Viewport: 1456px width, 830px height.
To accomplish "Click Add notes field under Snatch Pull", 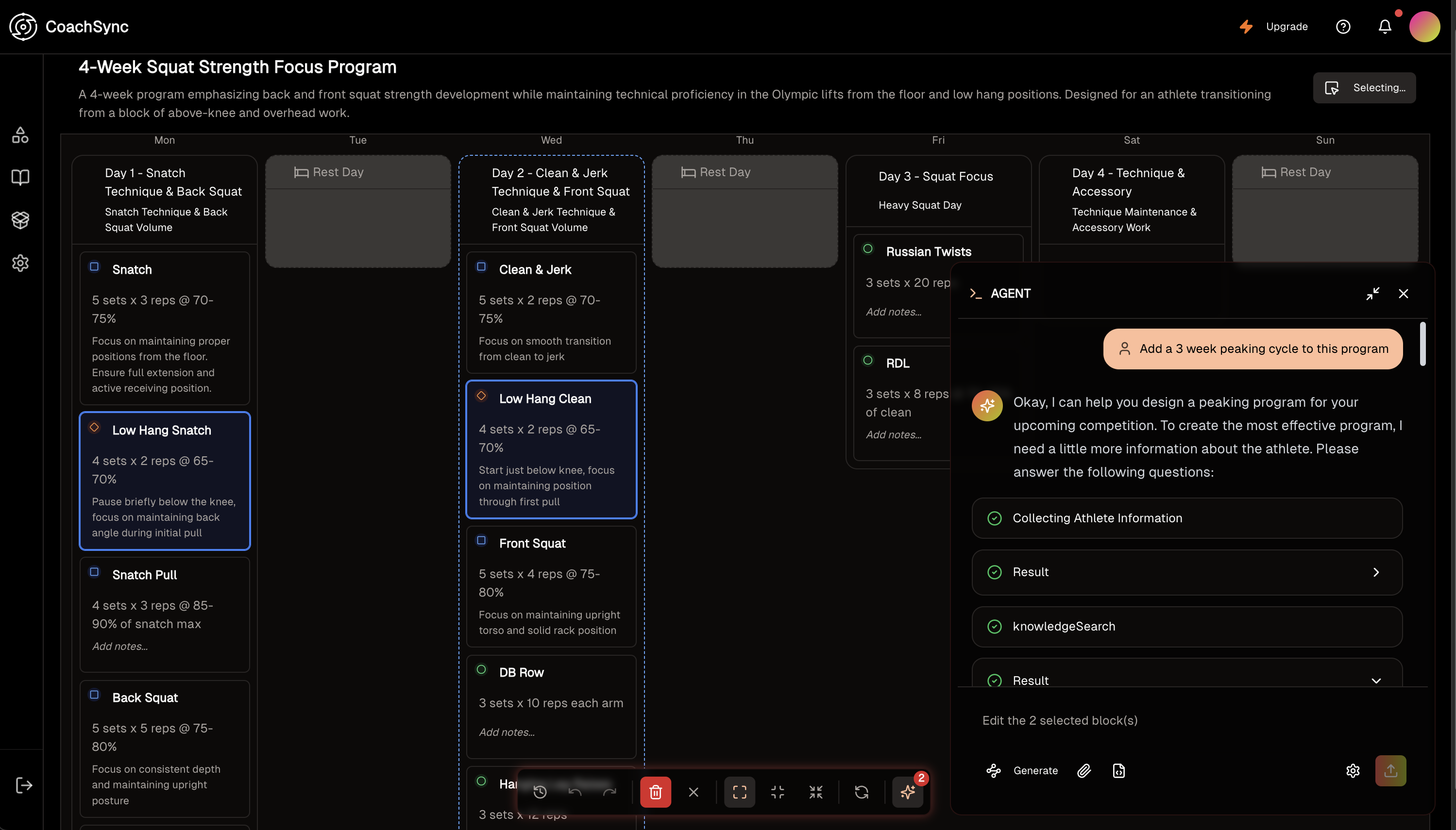I will (x=120, y=647).
